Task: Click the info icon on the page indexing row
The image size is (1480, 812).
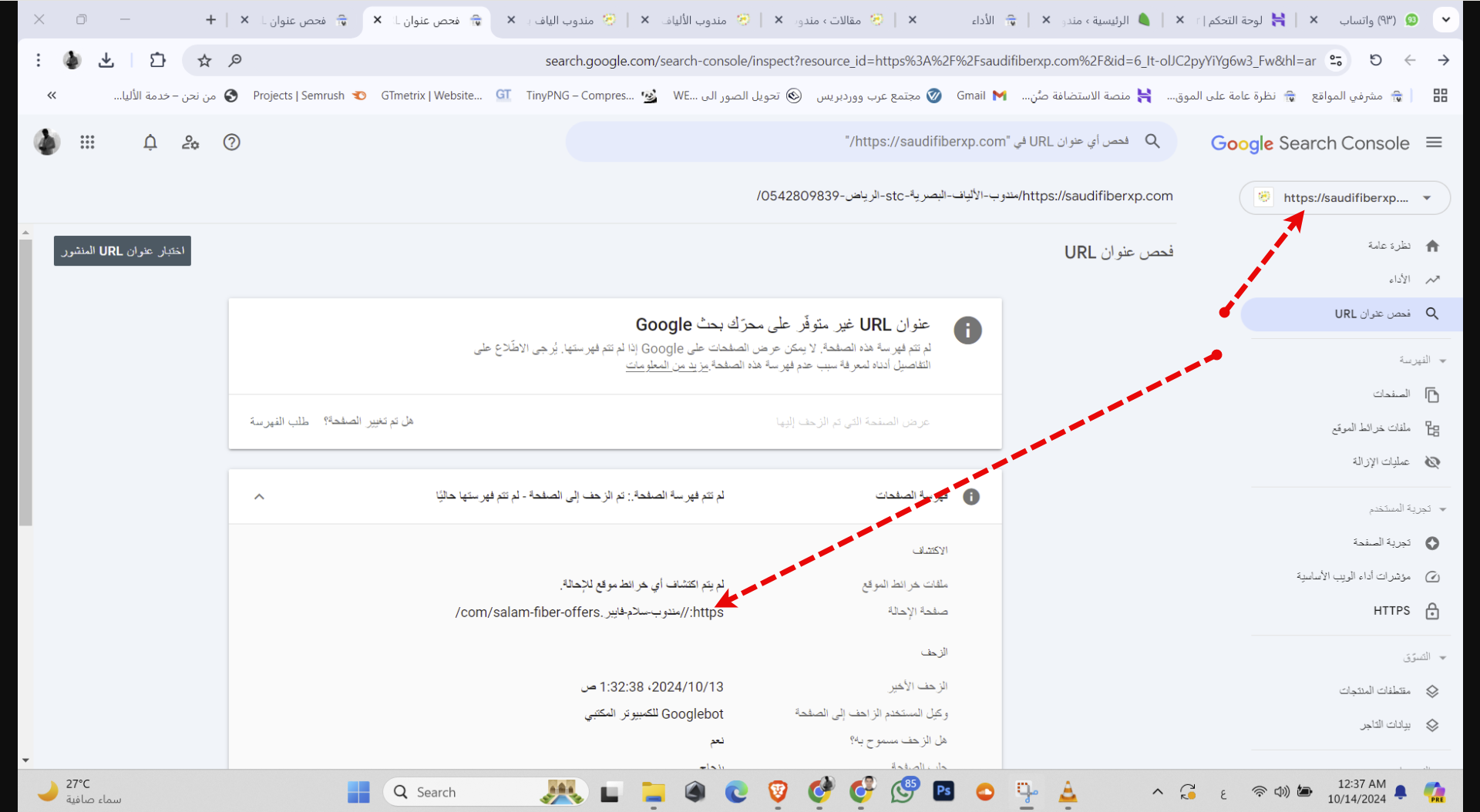Action: [x=971, y=497]
